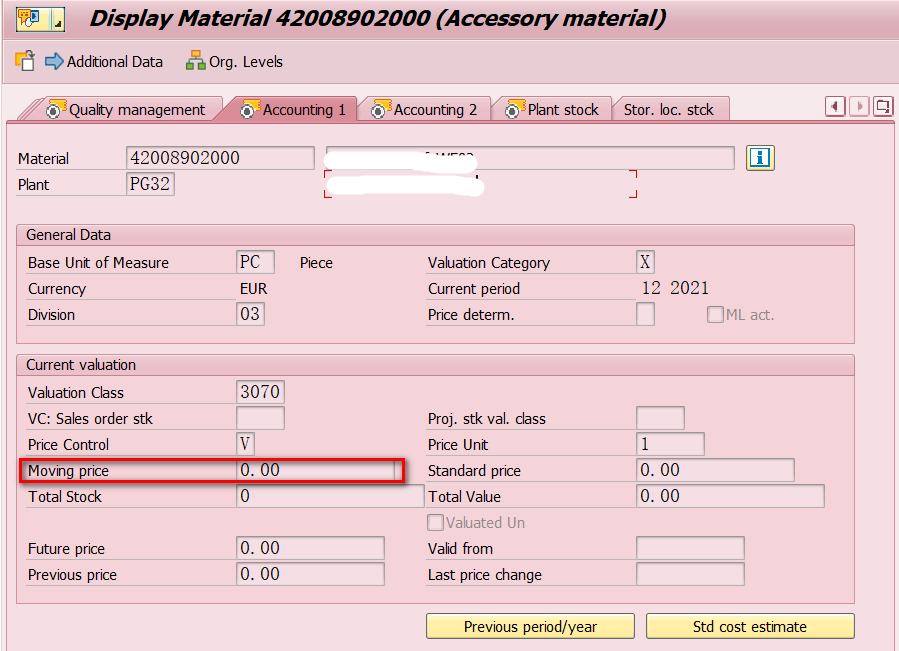Image resolution: width=899 pixels, height=651 pixels.
Task: Click the Standard price field
Action: [x=715, y=470]
